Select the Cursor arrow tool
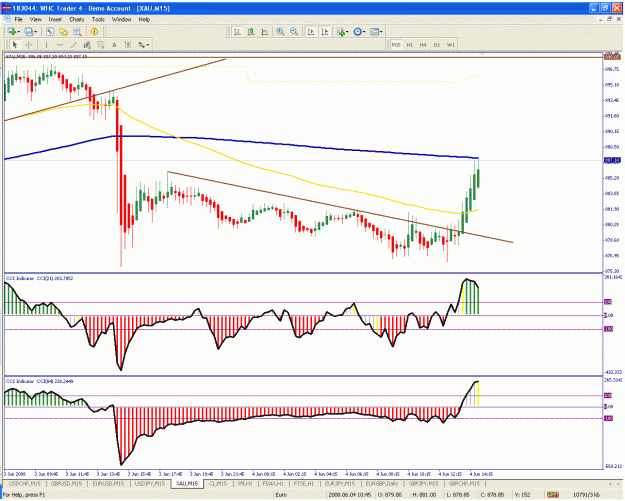The height and width of the screenshot is (501, 625). pos(15,45)
